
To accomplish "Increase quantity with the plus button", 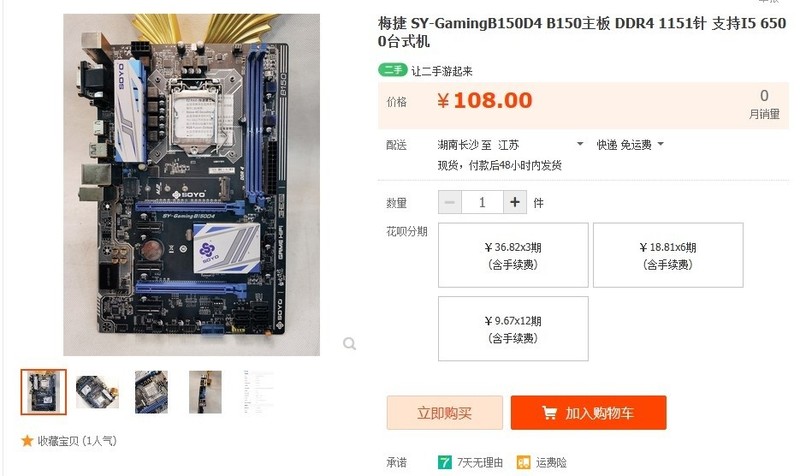I will pos(515,203).
